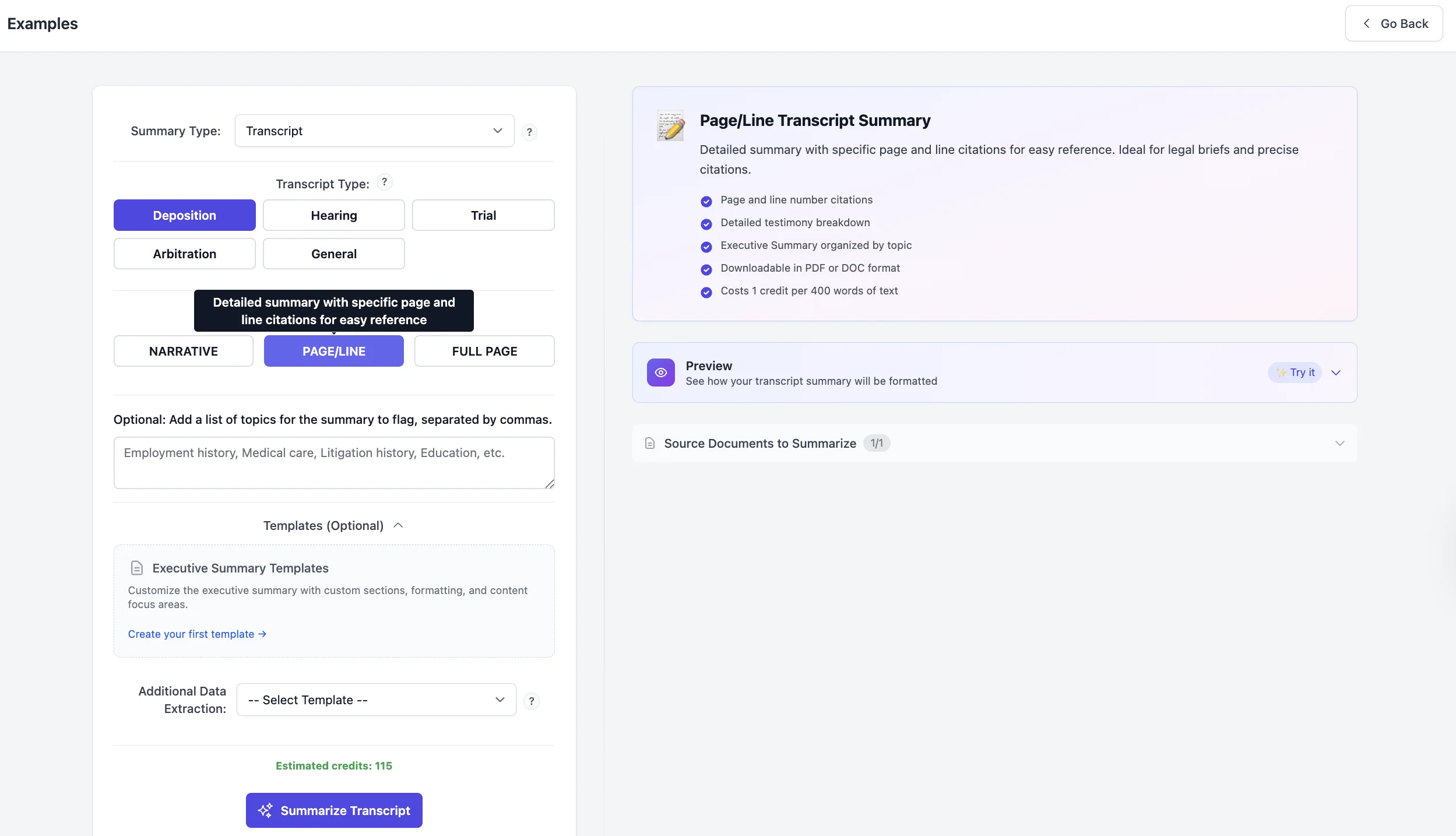Click the back arrow in Go Back
Screen dimensions: 1456x836
(x=1366, y=24)
